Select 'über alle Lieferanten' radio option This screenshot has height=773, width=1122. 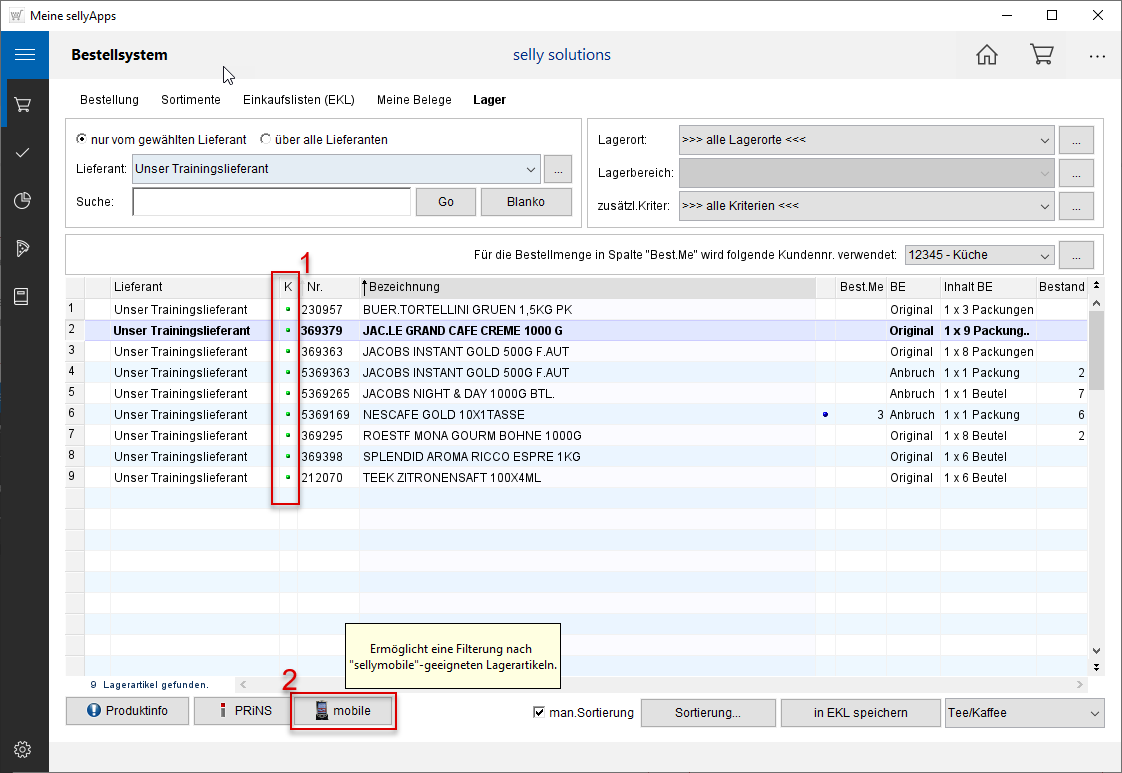pos(265,140)
